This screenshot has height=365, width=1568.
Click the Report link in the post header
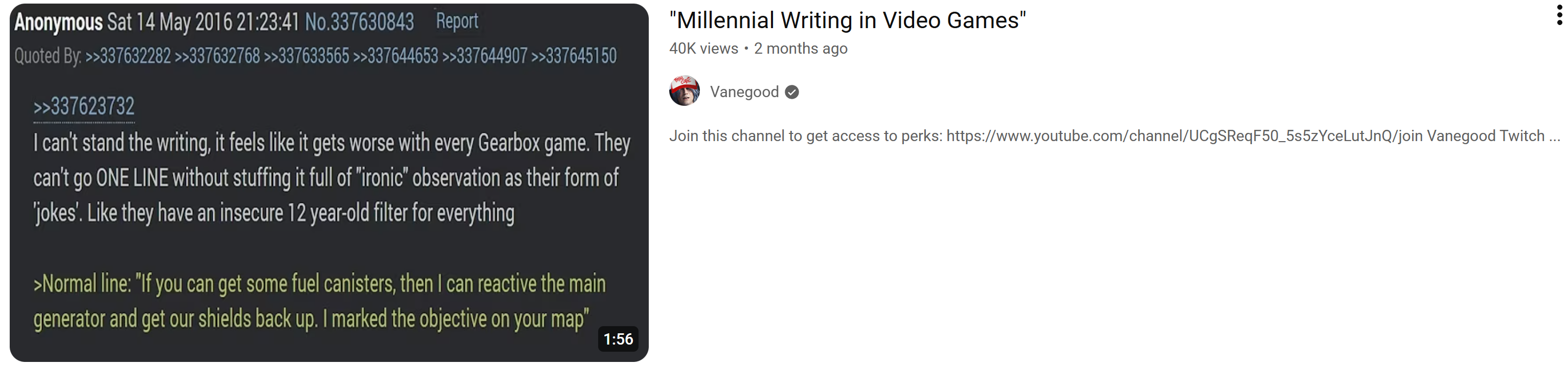(457, 21)
